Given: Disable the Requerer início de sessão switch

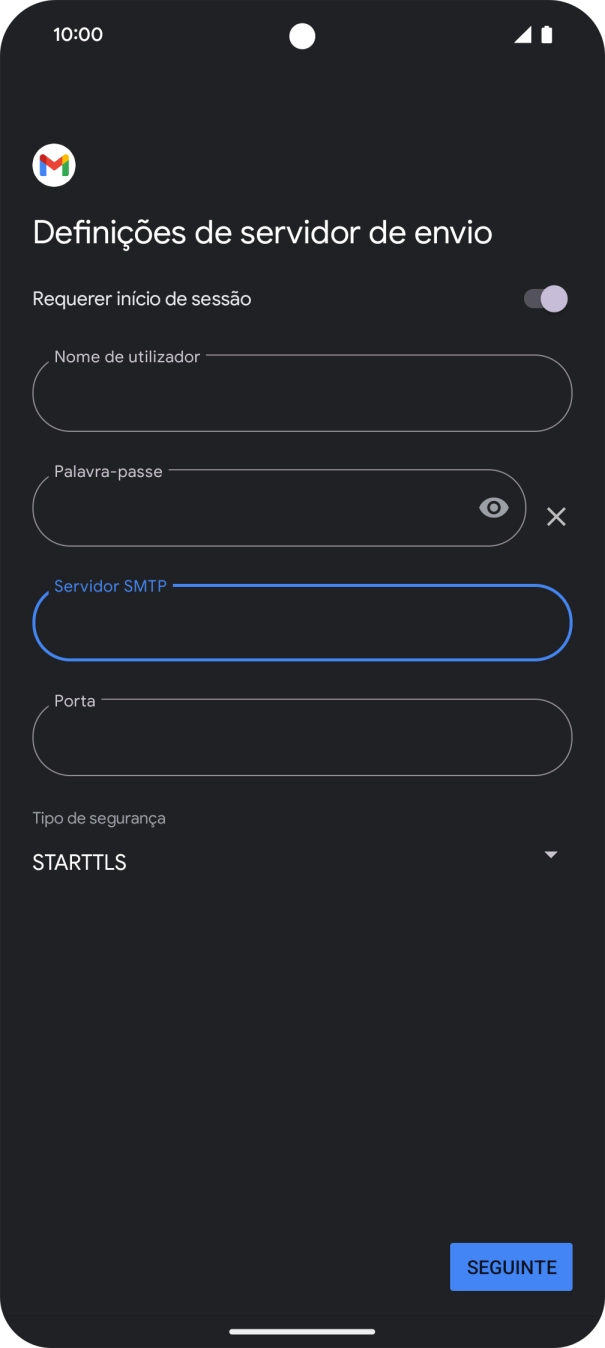Looking at the screenshot, I should (546, 299).
